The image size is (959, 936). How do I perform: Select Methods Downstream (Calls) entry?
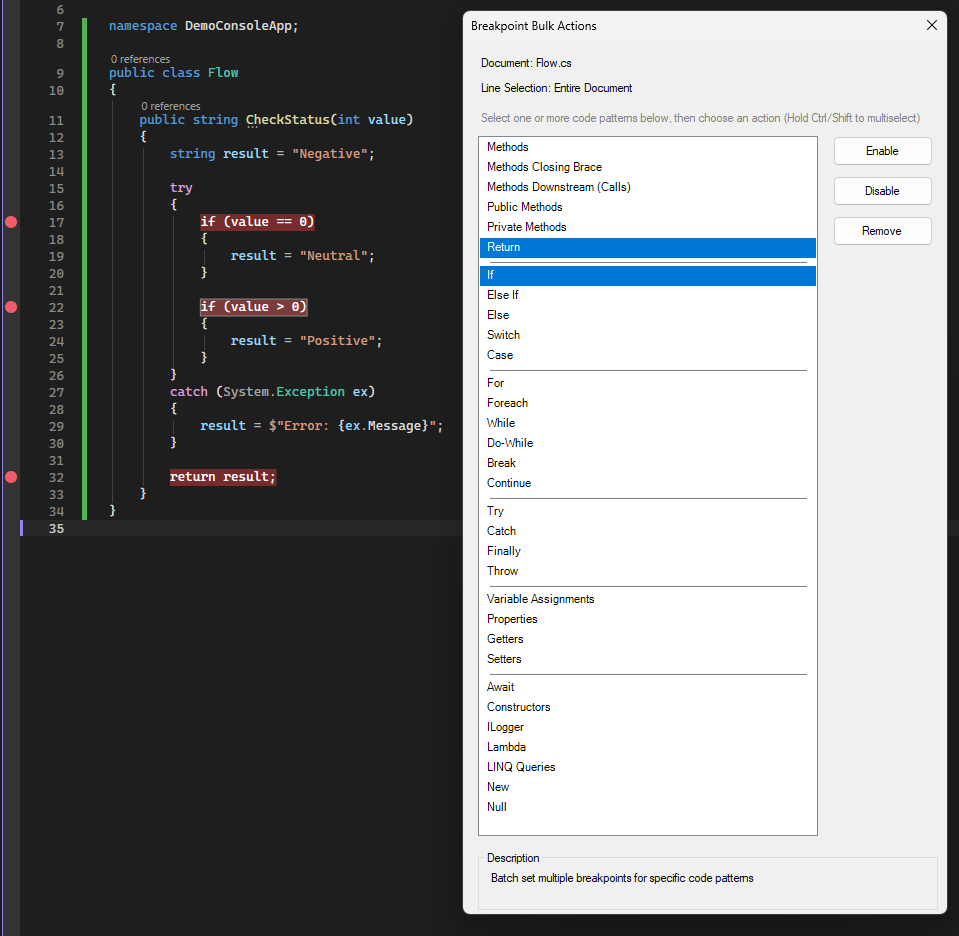coord(648,187)
